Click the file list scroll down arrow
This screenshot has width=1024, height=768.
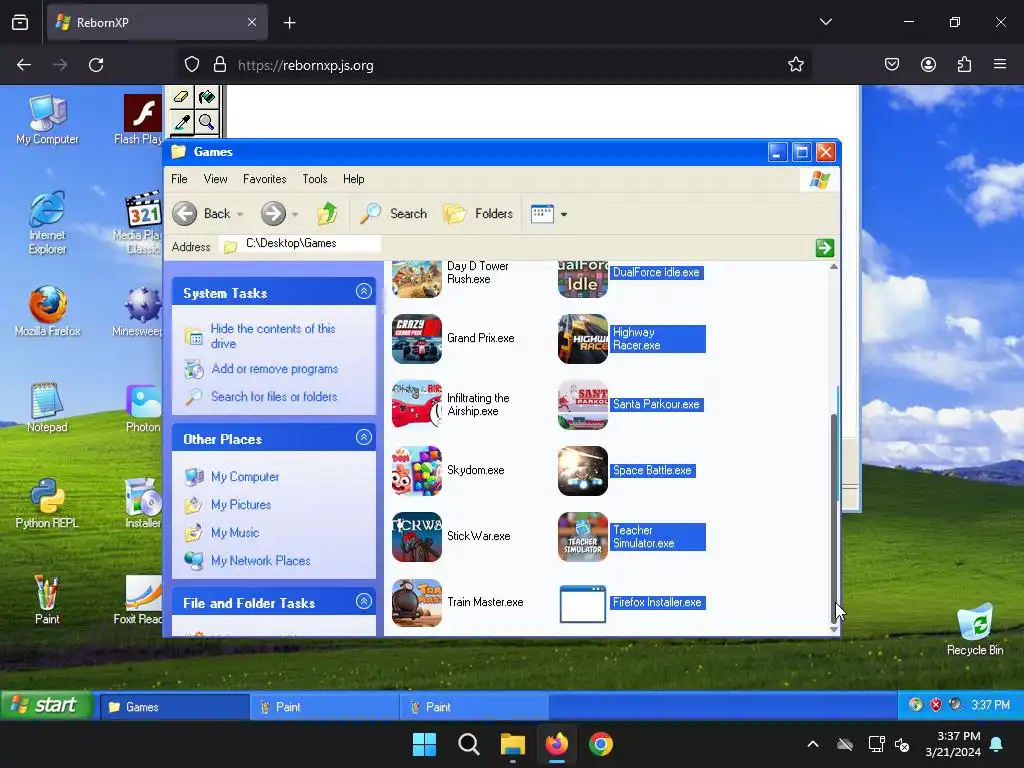[x=834, y=630]
